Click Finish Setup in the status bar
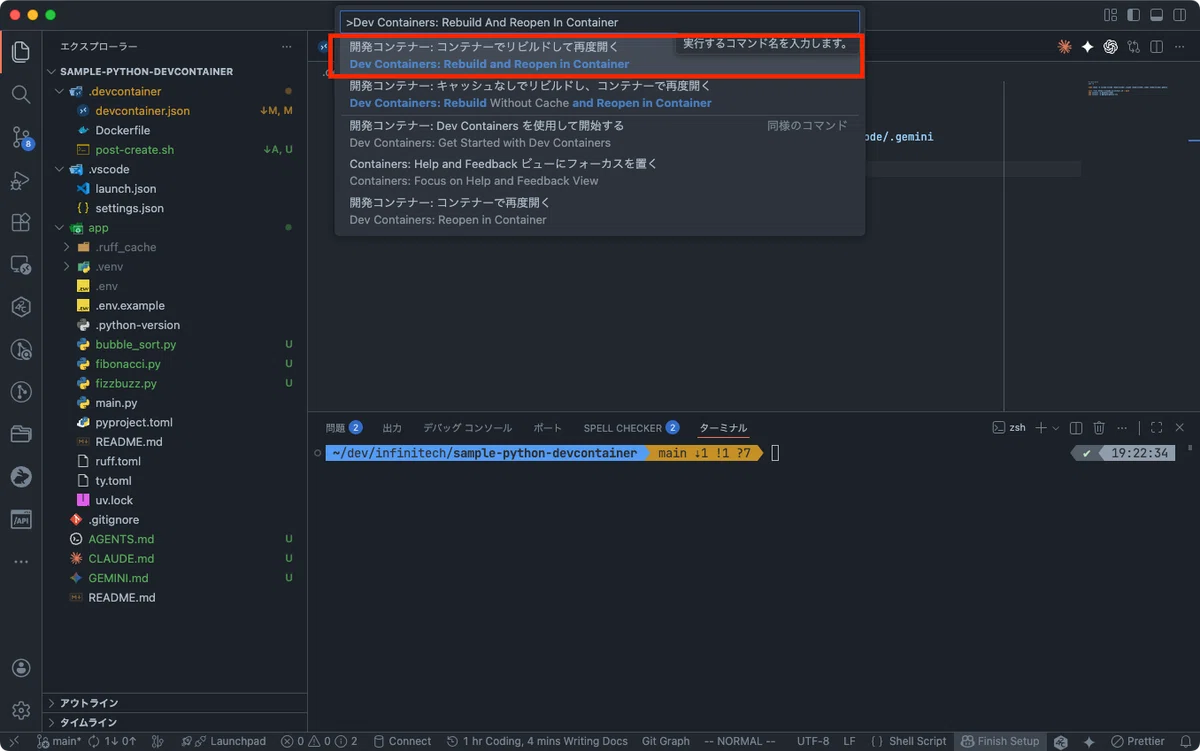The image size is (1200, 751). pos(999,741)
